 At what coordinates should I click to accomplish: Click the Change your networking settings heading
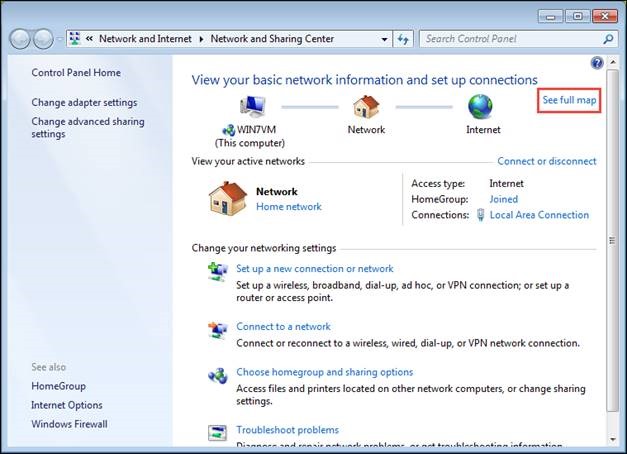pos(264,248)
